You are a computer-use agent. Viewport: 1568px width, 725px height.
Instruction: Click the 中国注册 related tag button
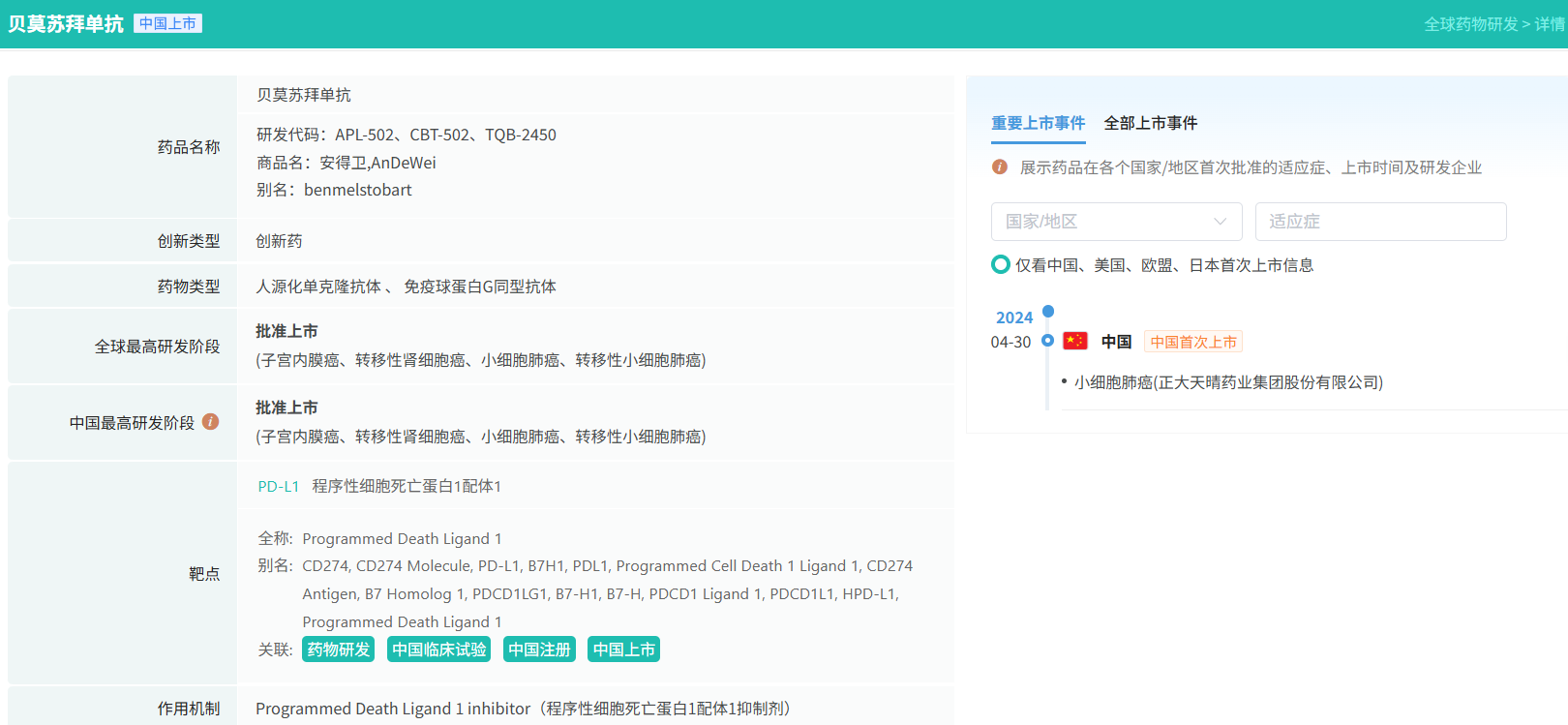pos(539,649)
